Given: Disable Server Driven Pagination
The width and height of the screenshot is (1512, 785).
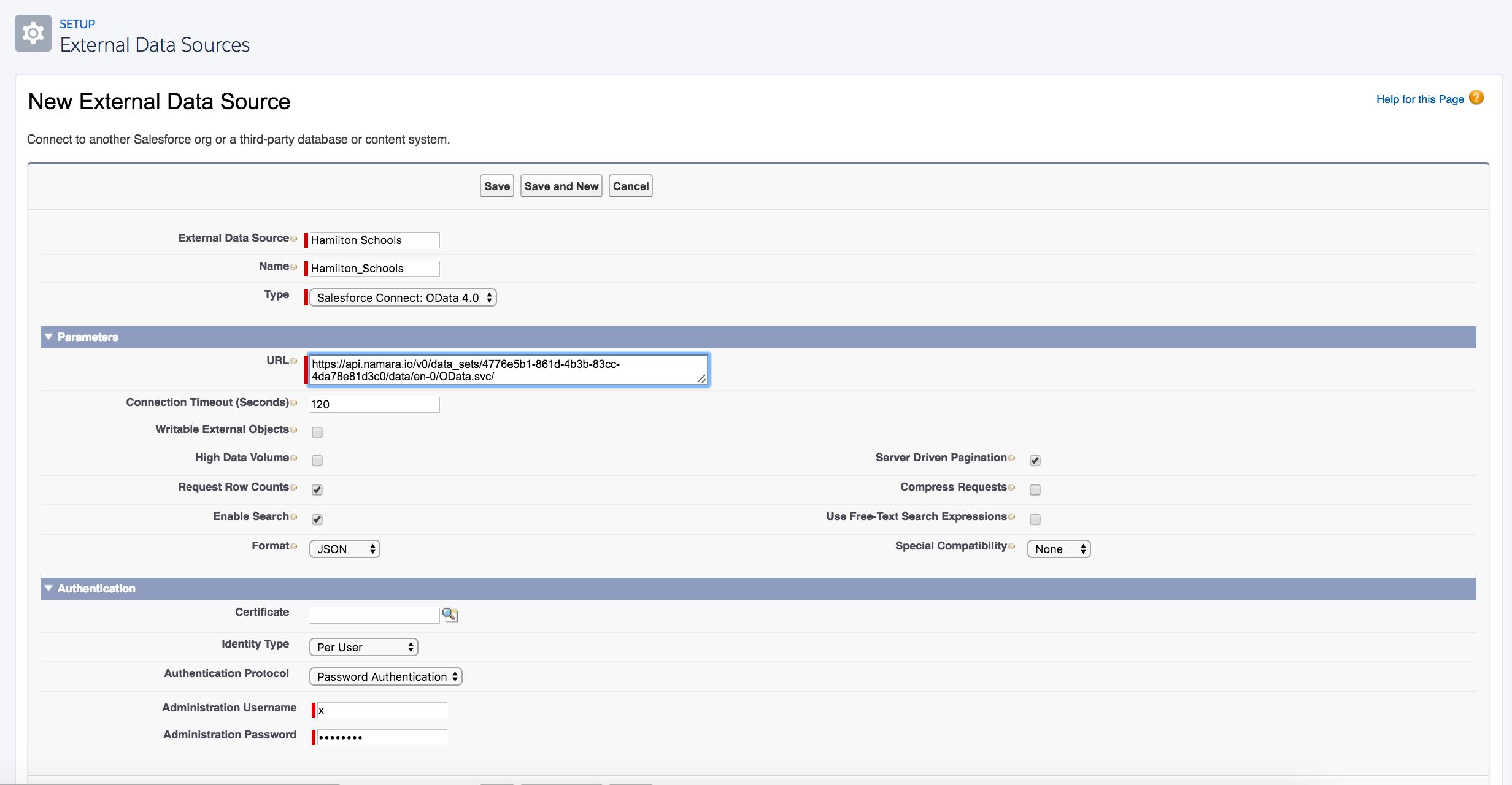Looking at the screenshot, I should point(1035,461).
